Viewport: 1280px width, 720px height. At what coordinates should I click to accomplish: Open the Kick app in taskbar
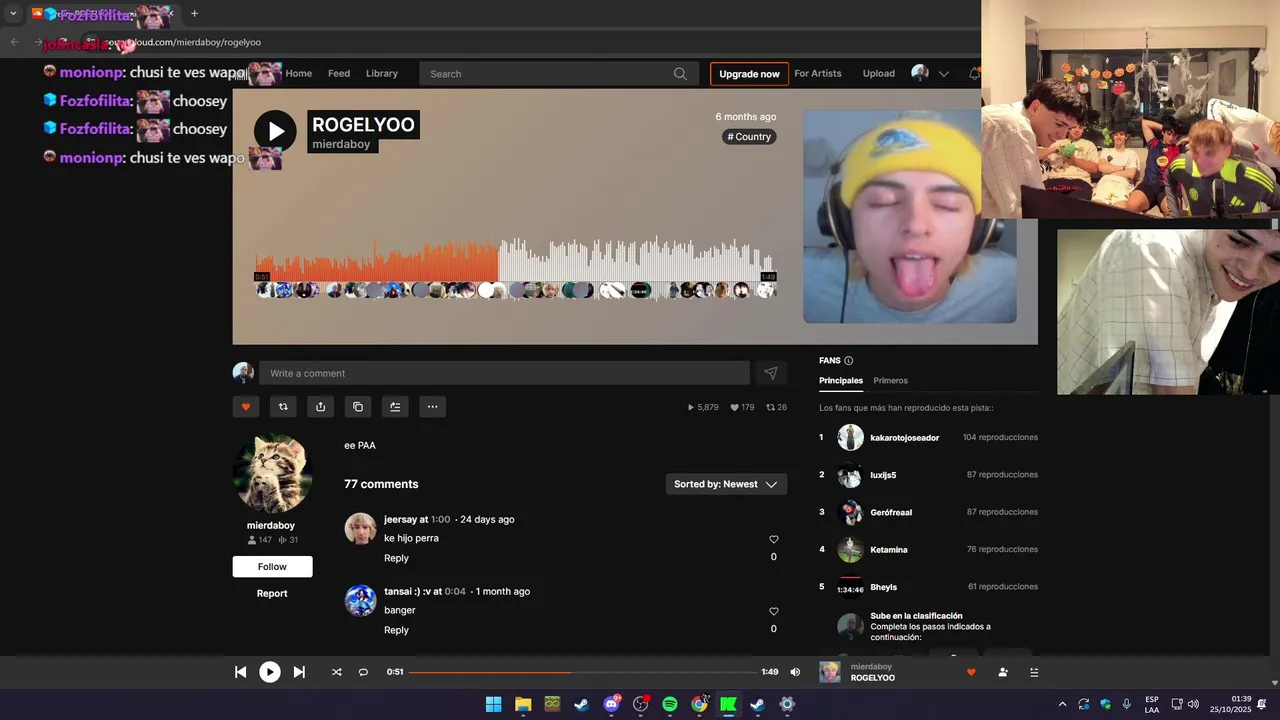(728, 704)
